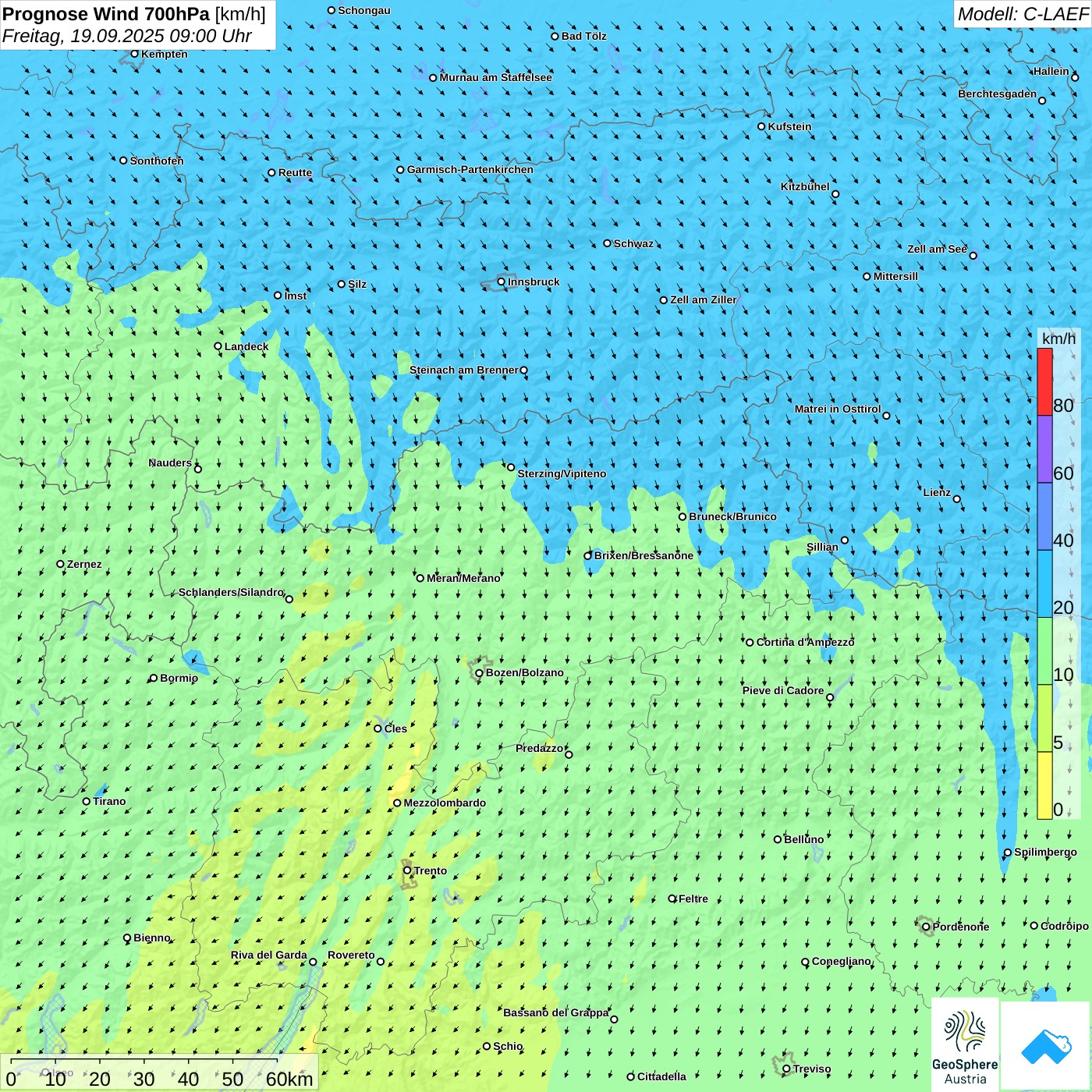Click the Mittersill label
This screenshot has height=1092, width=1092.
coord(895,276)
